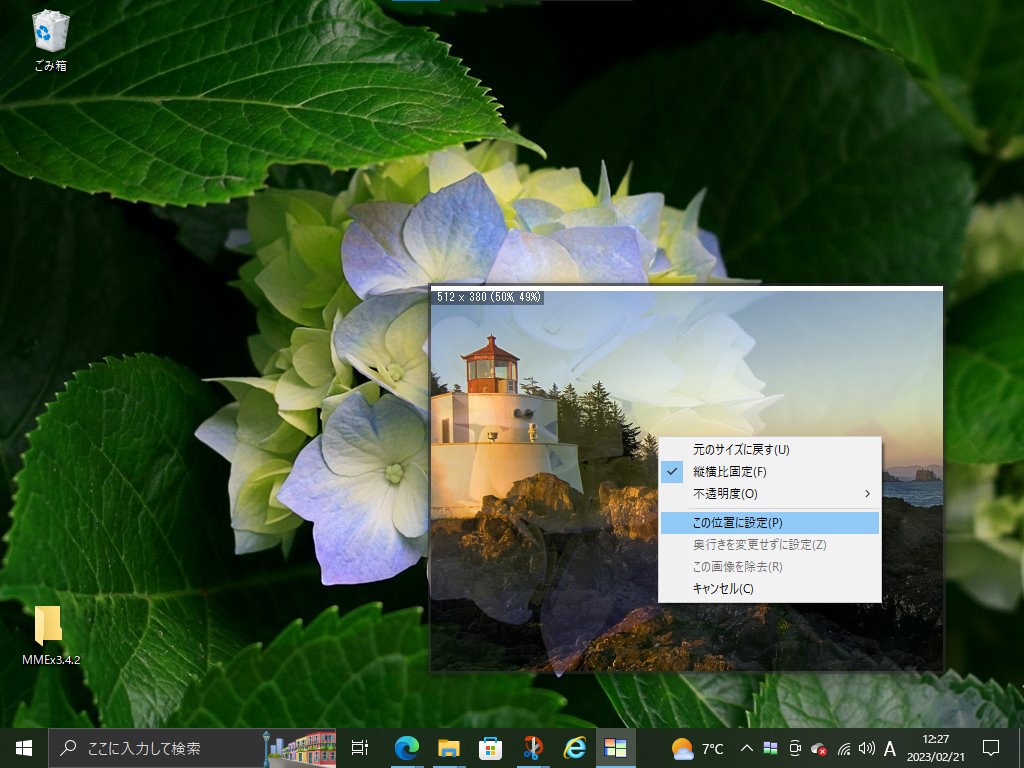Choose 元のサイズに戻す(U) in context menu
This screenshot has height=768, width=1024.
click(x=770, y=449)
